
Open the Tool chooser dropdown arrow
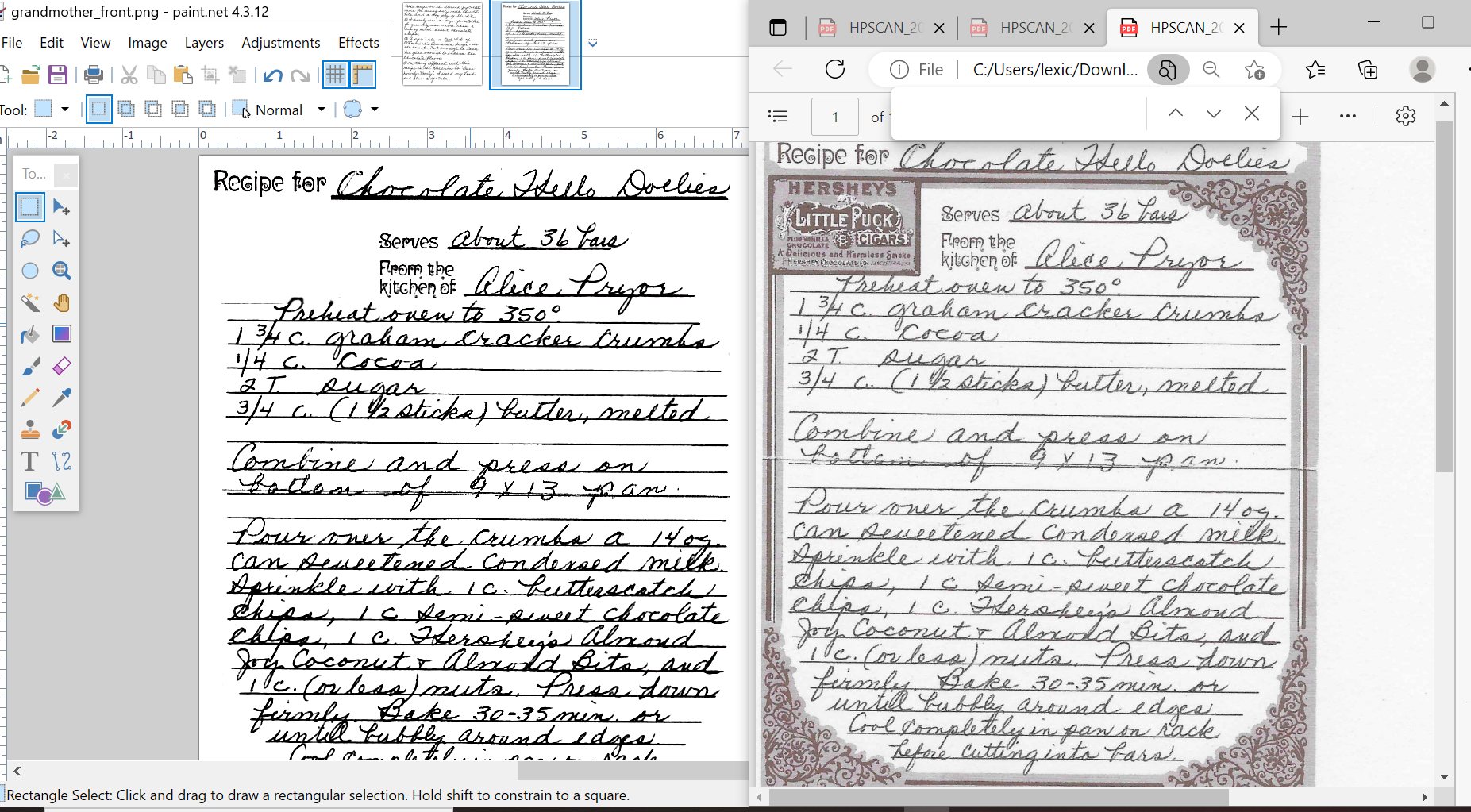(65, 110)
